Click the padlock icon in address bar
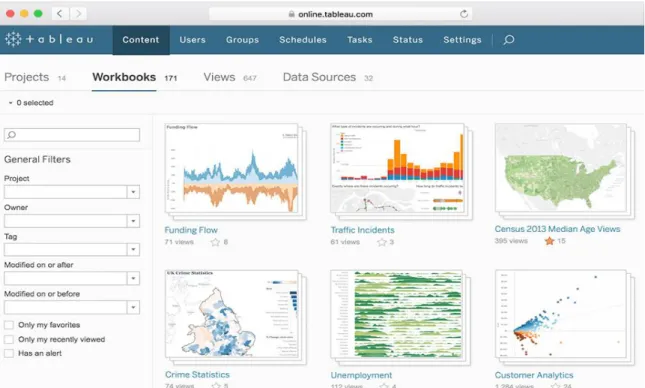This screenshot has height=388, width=645. [291, 14]
